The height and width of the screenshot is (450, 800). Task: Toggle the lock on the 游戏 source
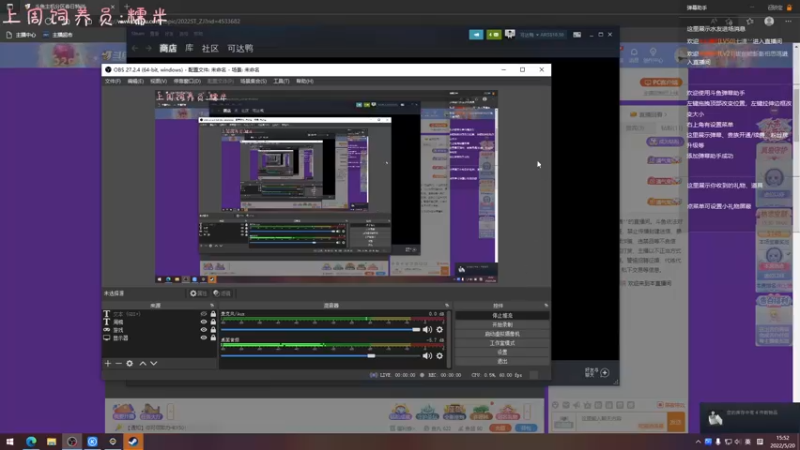pos(213,330)
